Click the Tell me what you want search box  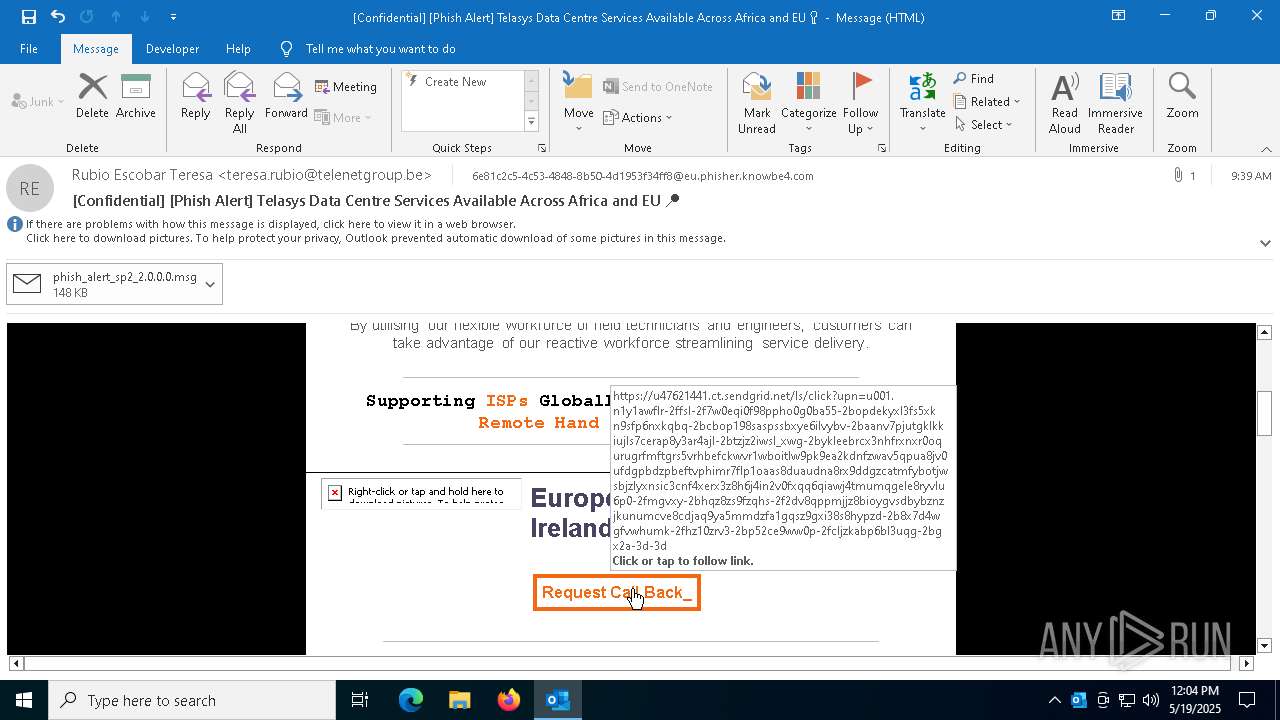(x=380, y=48)
